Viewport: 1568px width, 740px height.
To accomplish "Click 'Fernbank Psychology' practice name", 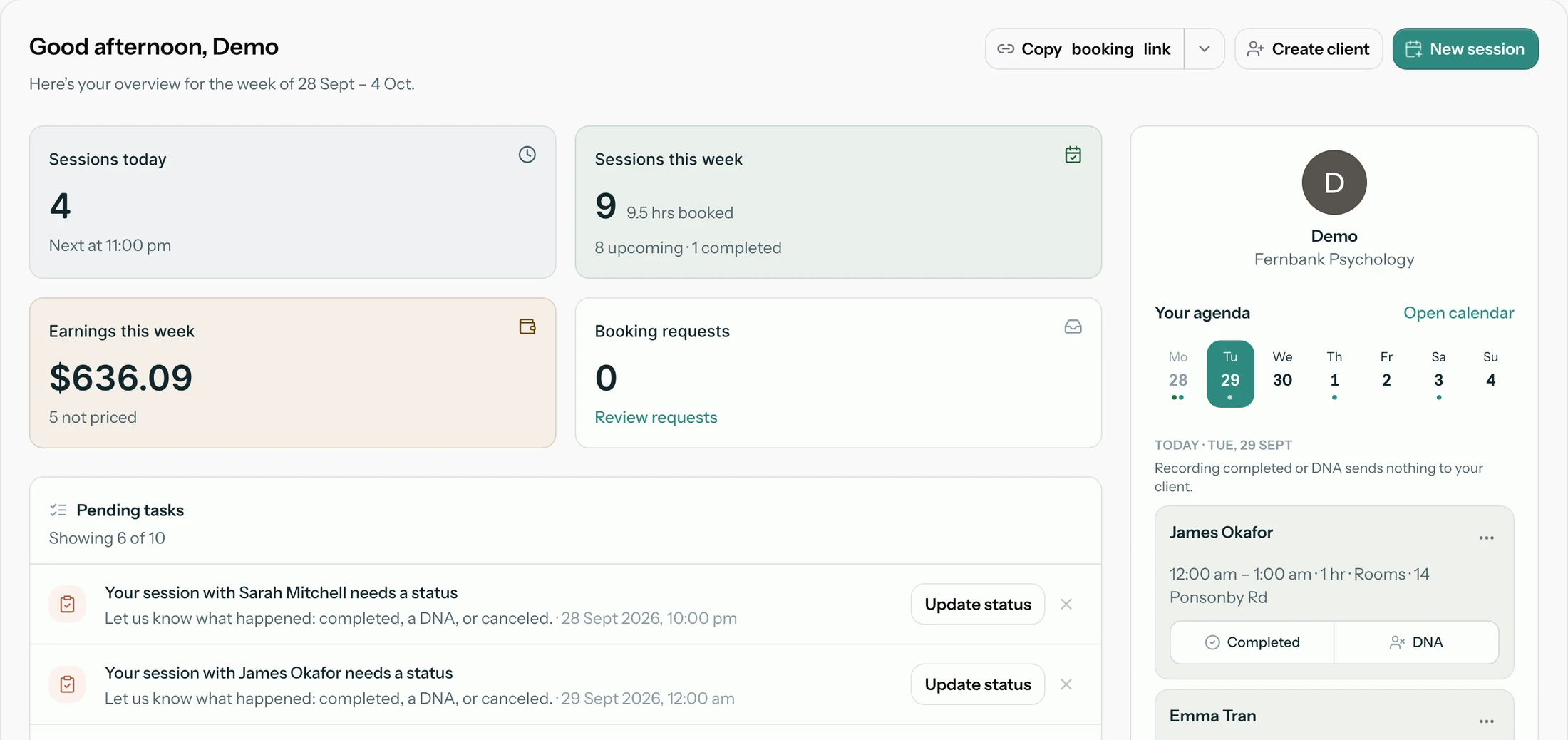I will (1334, 259).
